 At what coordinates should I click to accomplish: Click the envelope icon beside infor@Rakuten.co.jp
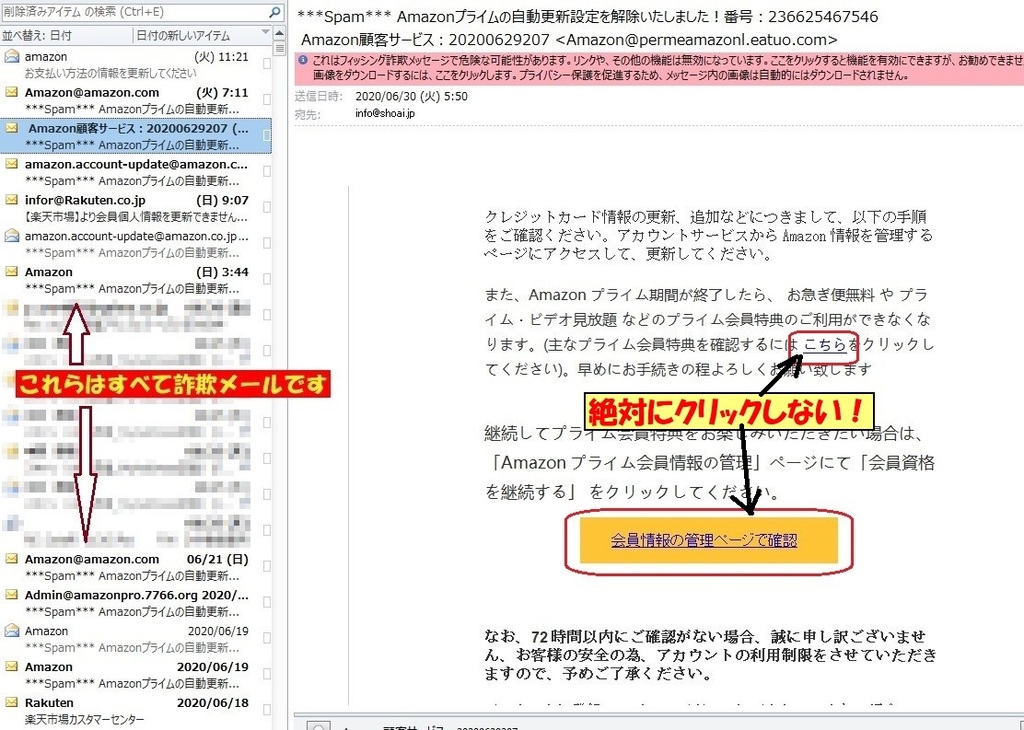(11, 200)
